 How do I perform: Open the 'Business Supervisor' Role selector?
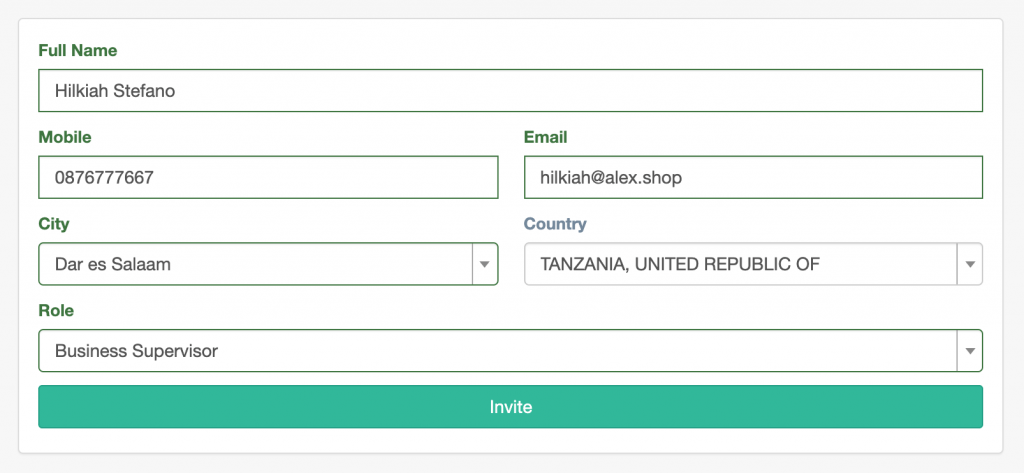511,351
